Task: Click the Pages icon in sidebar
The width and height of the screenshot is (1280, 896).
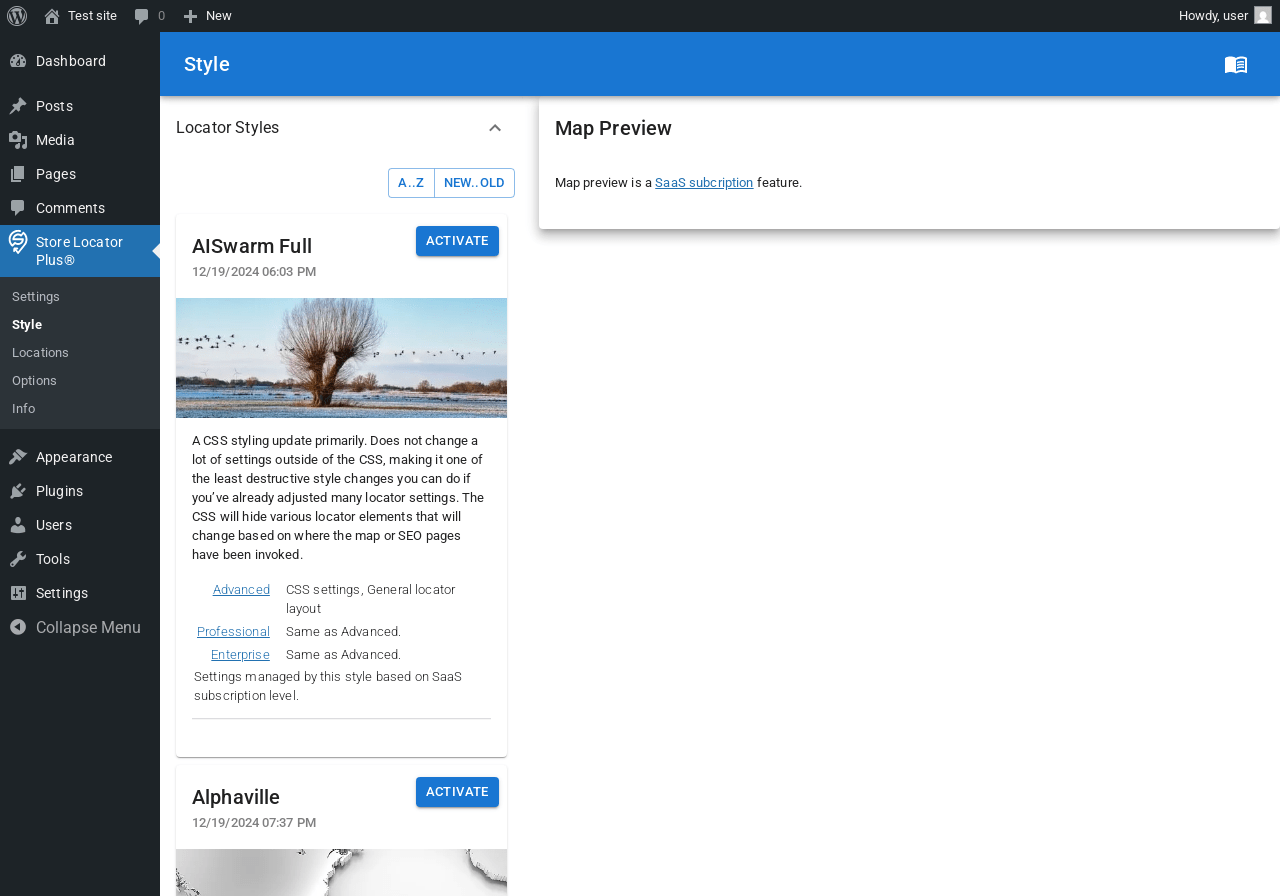Action: [18, 174]
